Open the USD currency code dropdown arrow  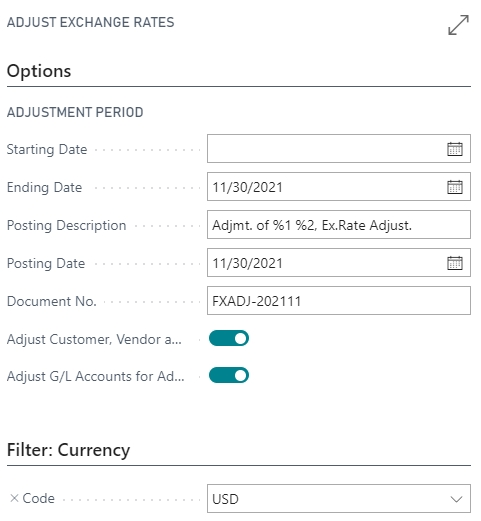pos(456,499)
